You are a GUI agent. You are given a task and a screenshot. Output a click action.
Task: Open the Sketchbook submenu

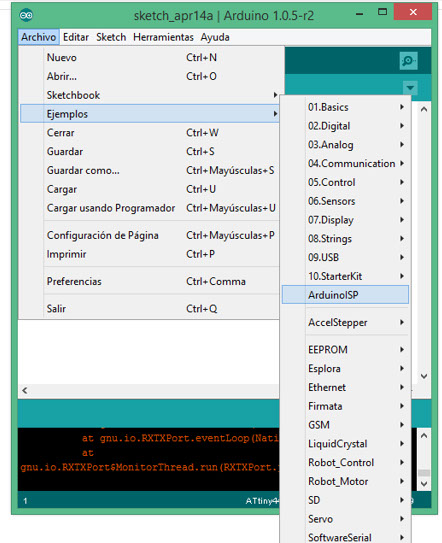pyautogui.click(x=150, y=95)
